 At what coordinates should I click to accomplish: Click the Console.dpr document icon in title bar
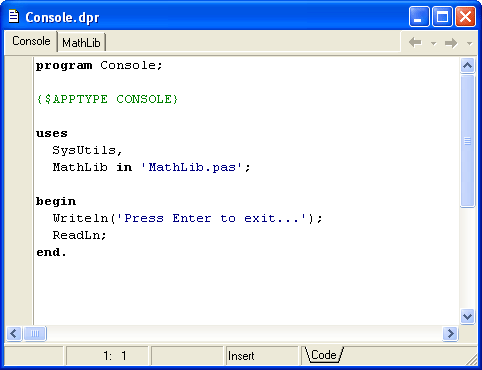click(x=14, y=16)
